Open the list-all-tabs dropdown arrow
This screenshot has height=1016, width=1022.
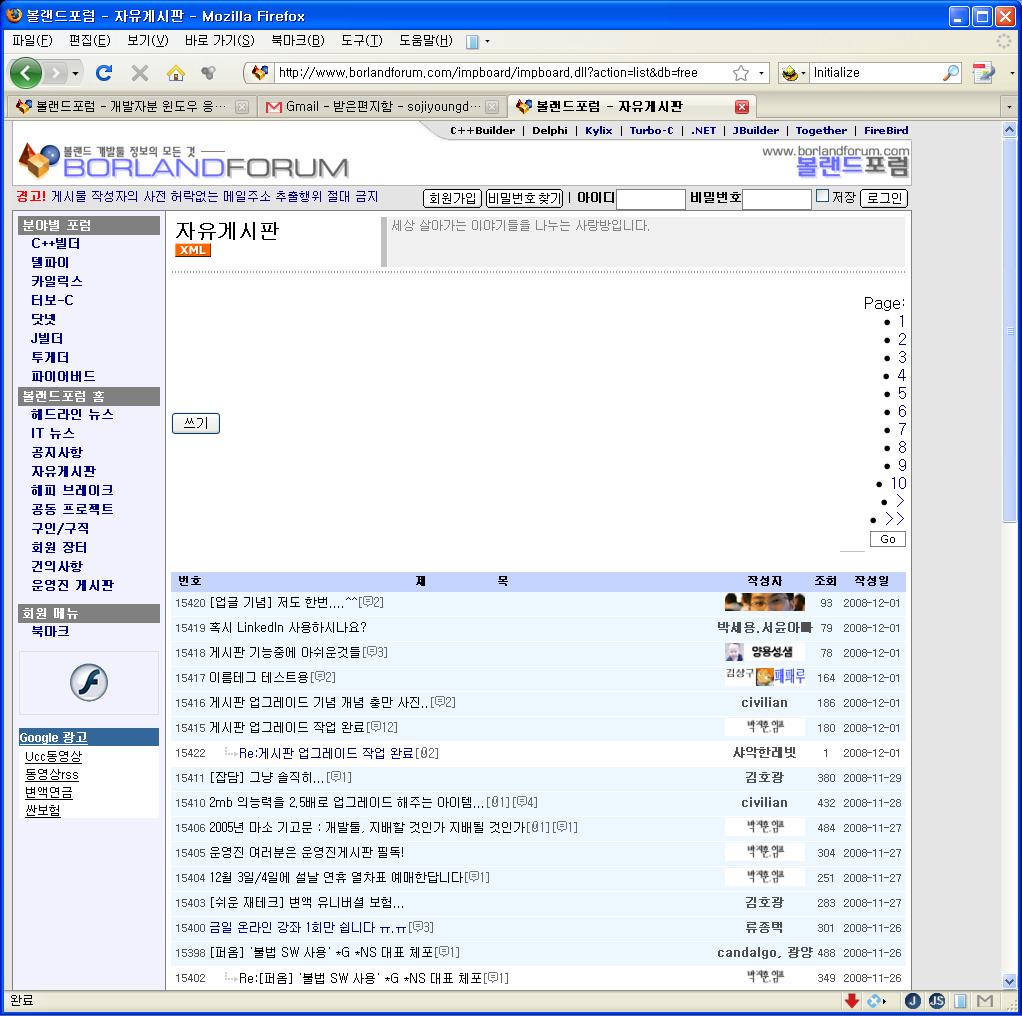(x=1008, y=107)
